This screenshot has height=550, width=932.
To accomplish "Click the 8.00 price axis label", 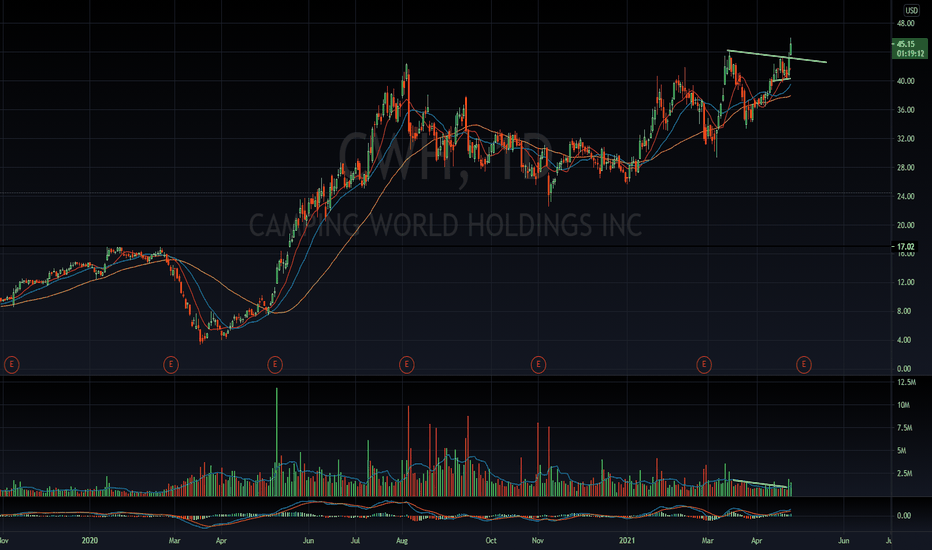I will tap(903, 312).
